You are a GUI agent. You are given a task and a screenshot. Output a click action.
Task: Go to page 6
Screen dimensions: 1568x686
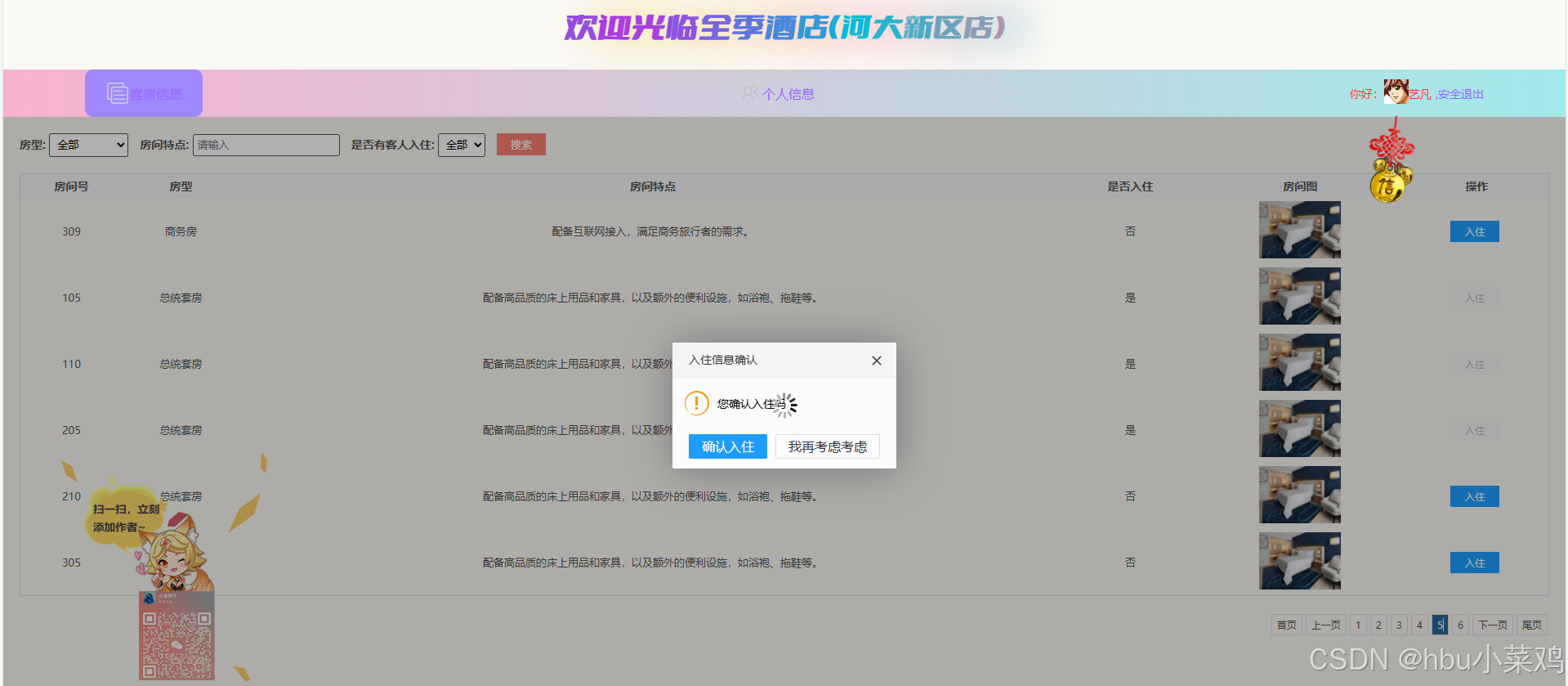(1460, 625)
